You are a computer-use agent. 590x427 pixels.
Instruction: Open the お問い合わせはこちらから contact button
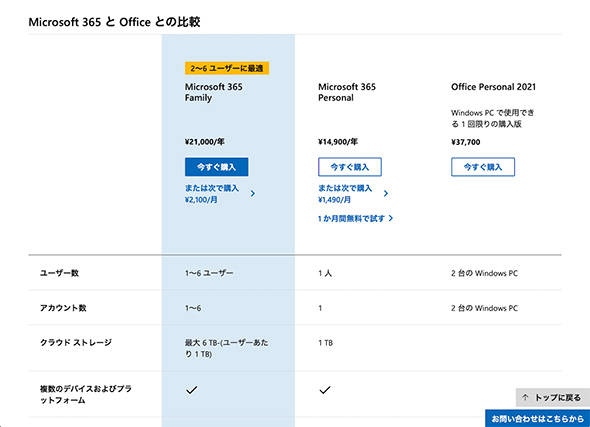tap(538, 418)
